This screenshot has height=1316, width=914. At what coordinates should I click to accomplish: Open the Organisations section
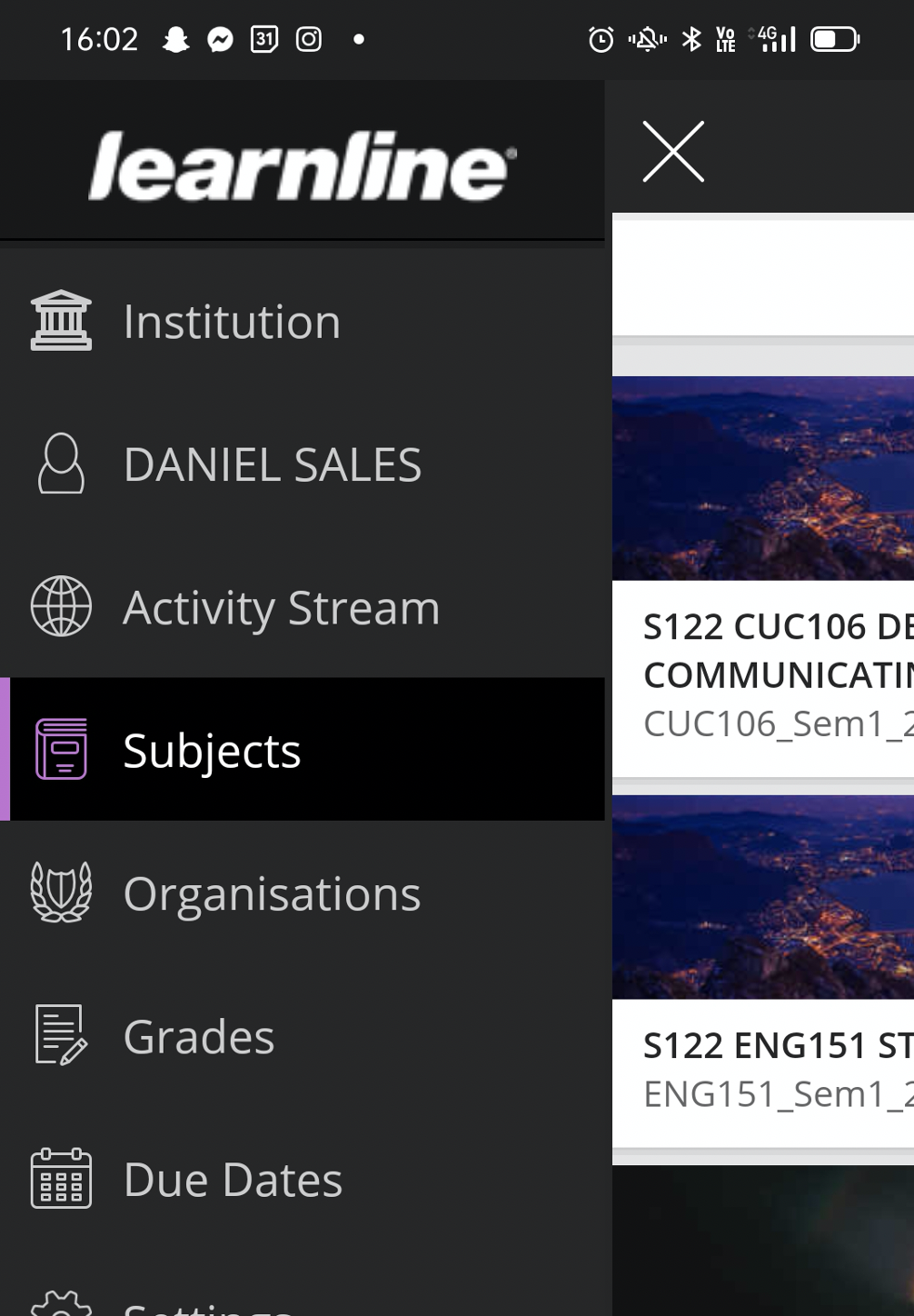272,893
